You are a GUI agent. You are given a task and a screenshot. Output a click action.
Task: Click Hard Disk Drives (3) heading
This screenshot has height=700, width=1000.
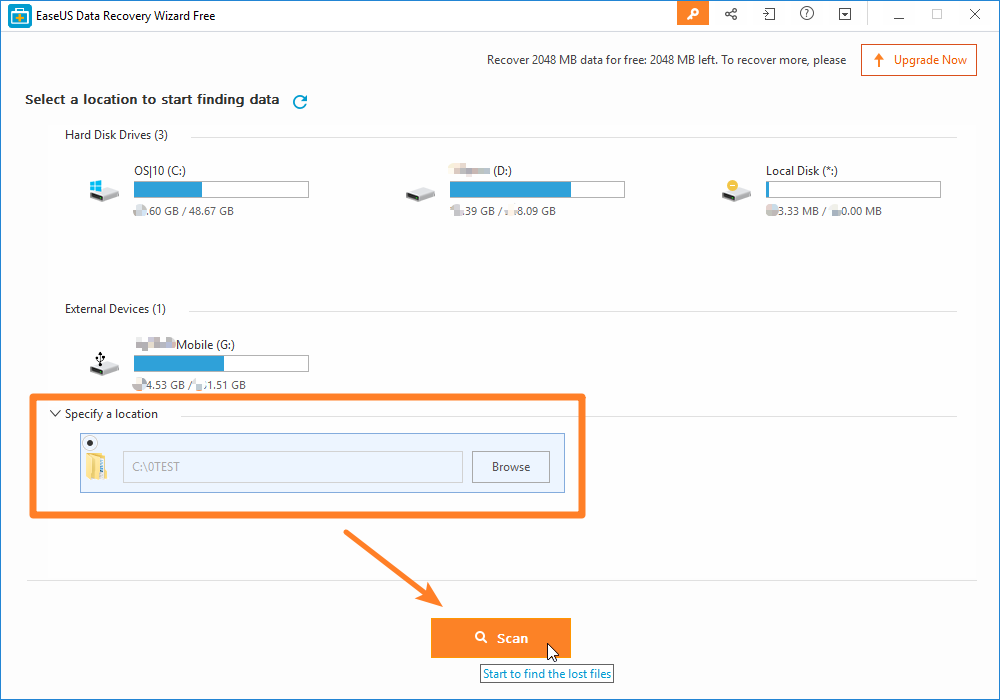point(116,135)
